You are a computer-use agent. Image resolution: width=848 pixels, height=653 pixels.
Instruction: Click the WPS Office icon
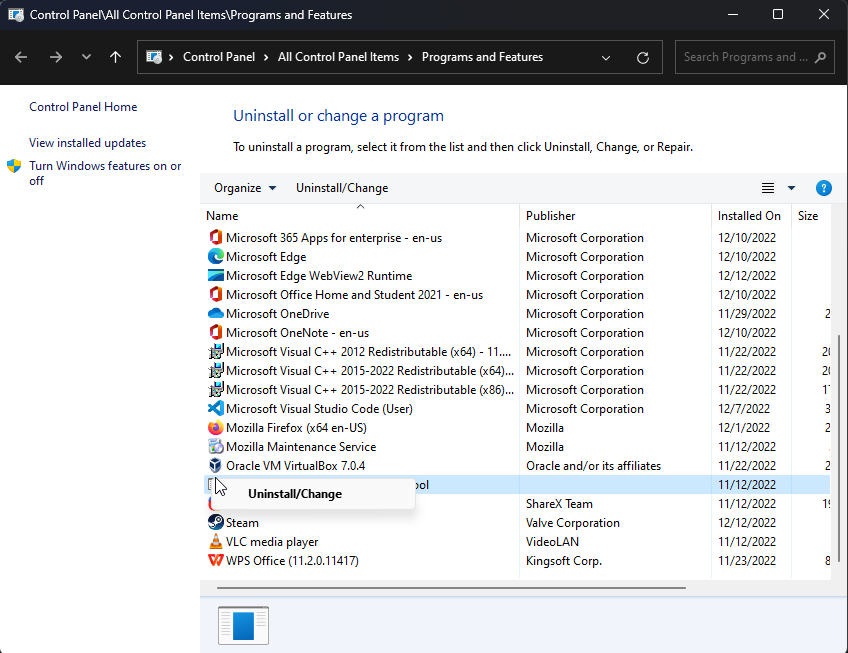(x=215, y=560)
